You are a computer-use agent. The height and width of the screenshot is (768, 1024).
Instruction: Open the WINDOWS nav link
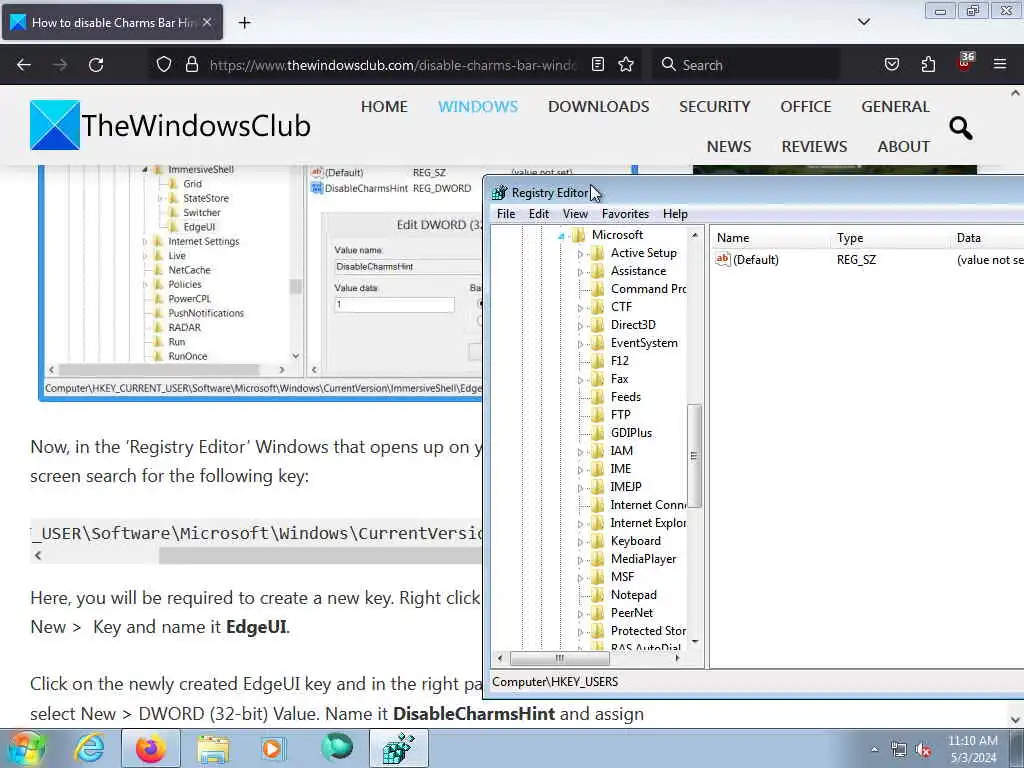tap(478, 106)
